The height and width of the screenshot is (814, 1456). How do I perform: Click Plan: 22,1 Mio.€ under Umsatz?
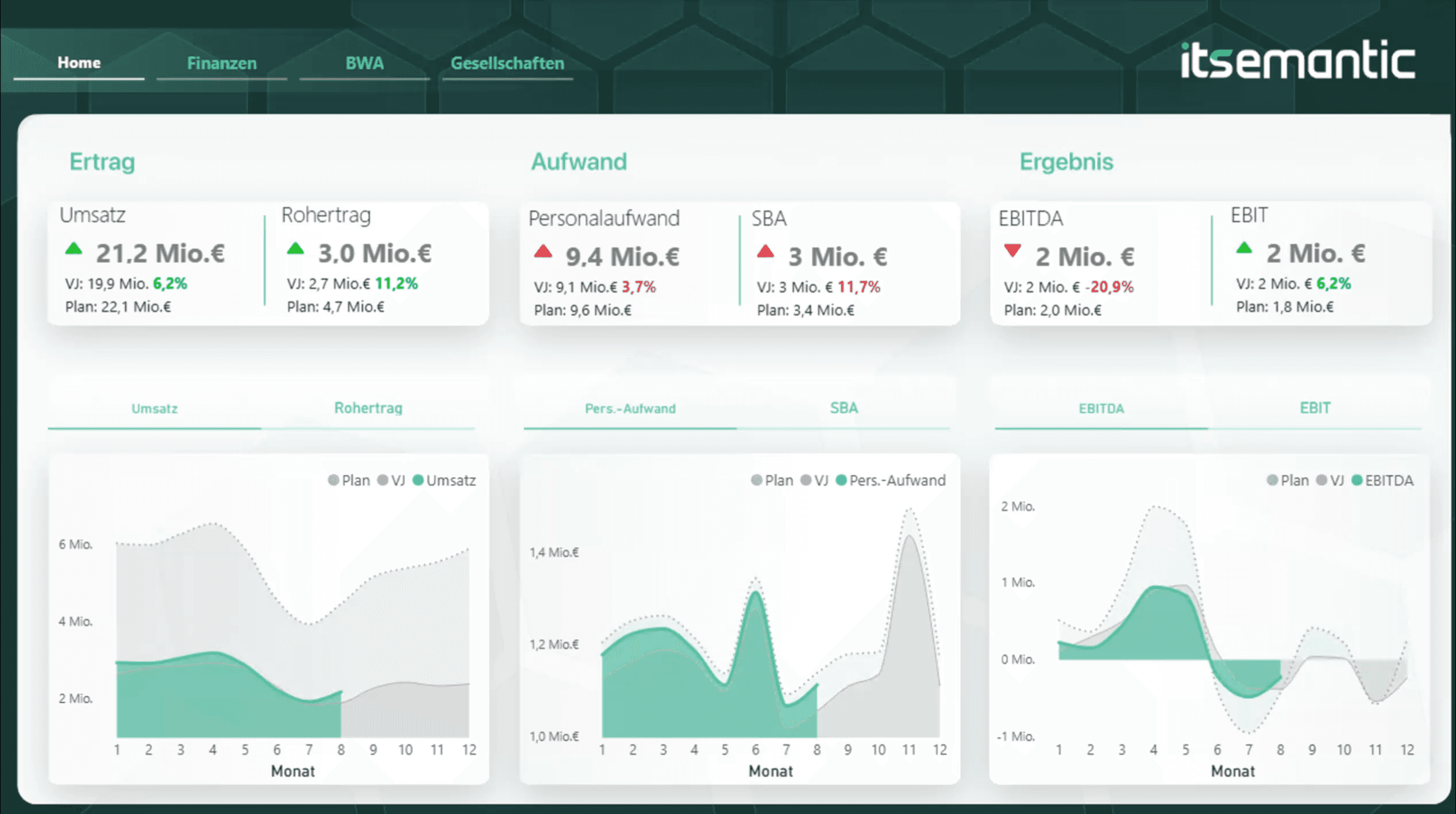tap(118, 307)
